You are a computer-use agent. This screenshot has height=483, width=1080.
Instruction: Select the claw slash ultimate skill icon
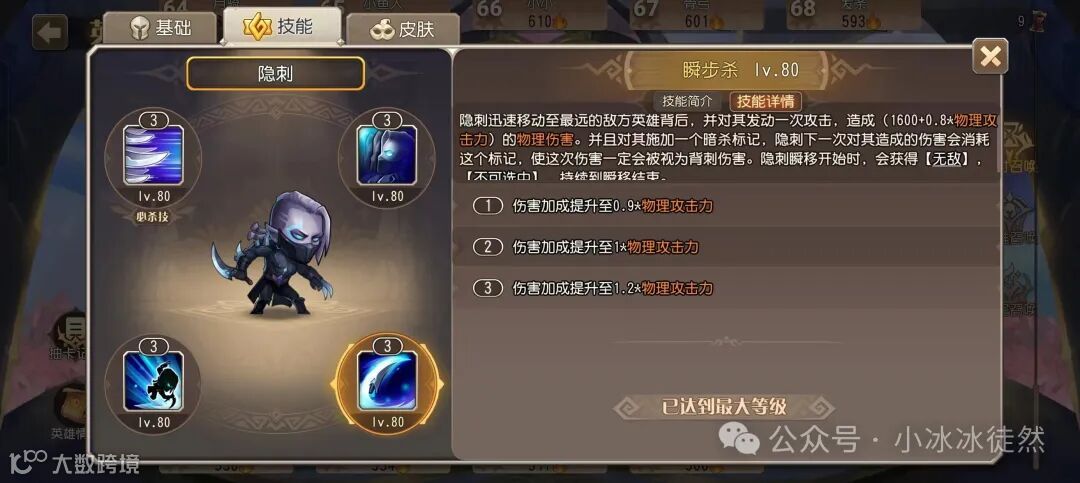(153, 156)
